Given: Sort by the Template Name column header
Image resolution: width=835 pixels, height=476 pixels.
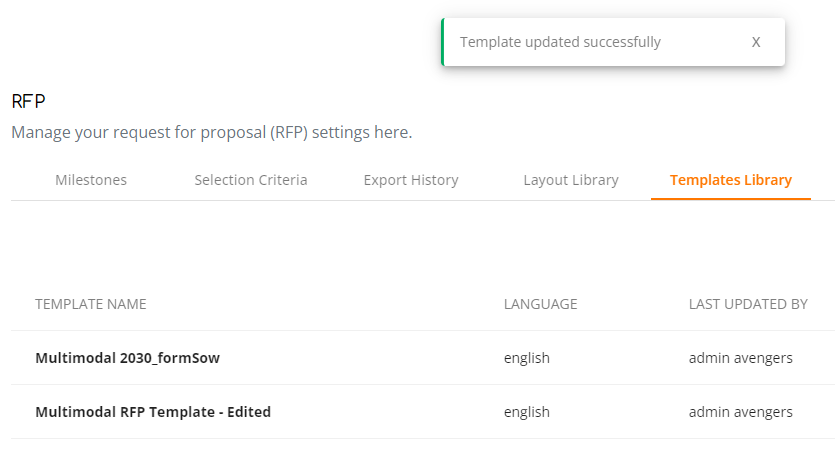Looking at the screenshot, I should click(91, 304).
